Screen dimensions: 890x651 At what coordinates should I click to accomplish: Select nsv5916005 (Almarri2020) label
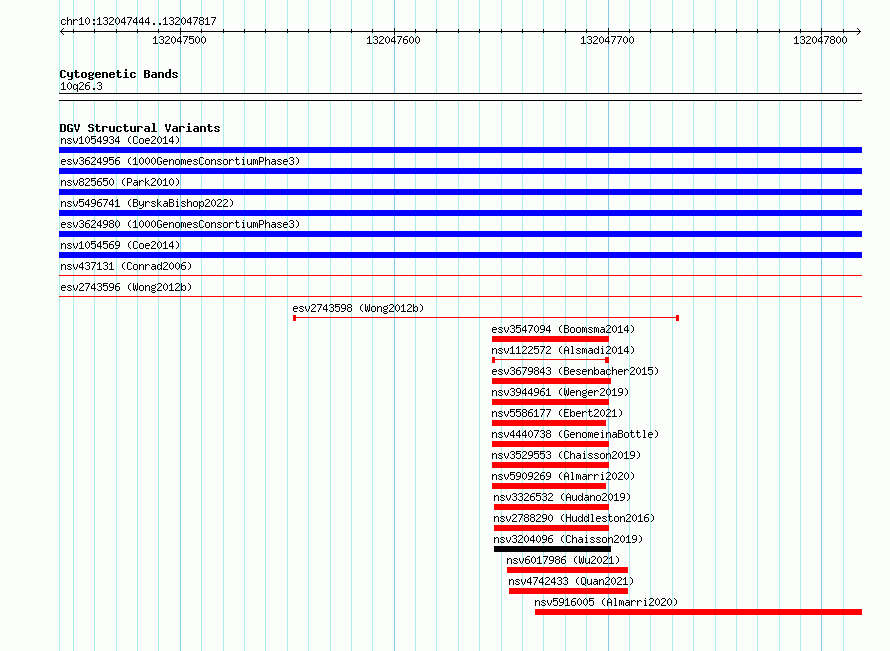[606, 602]
